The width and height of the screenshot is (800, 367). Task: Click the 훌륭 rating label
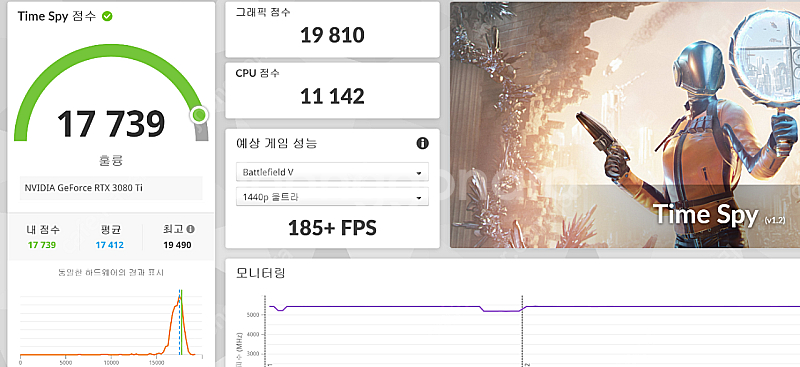tap(111, 161)
